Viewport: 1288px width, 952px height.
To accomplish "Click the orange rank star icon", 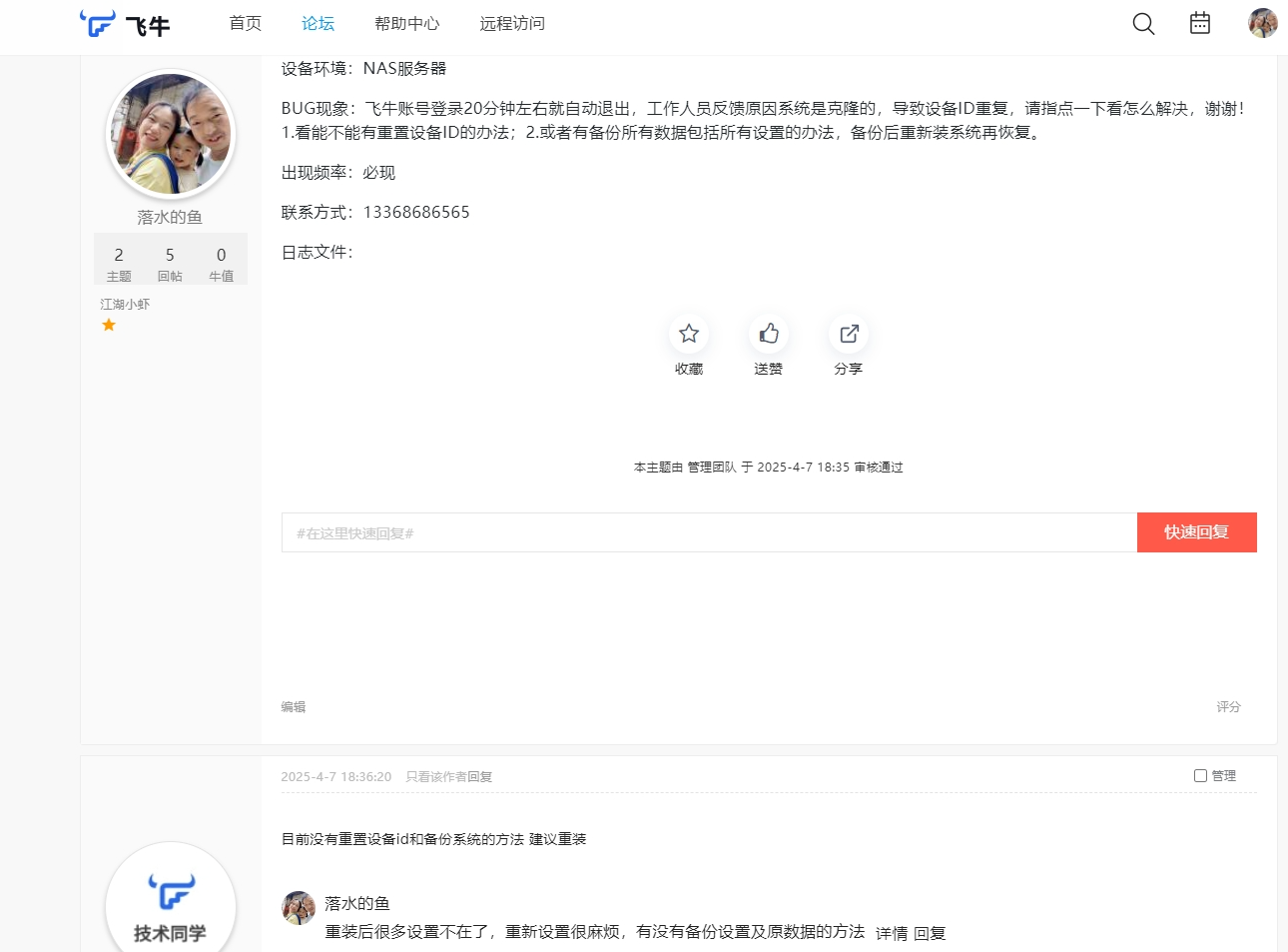I will point(109,325).
